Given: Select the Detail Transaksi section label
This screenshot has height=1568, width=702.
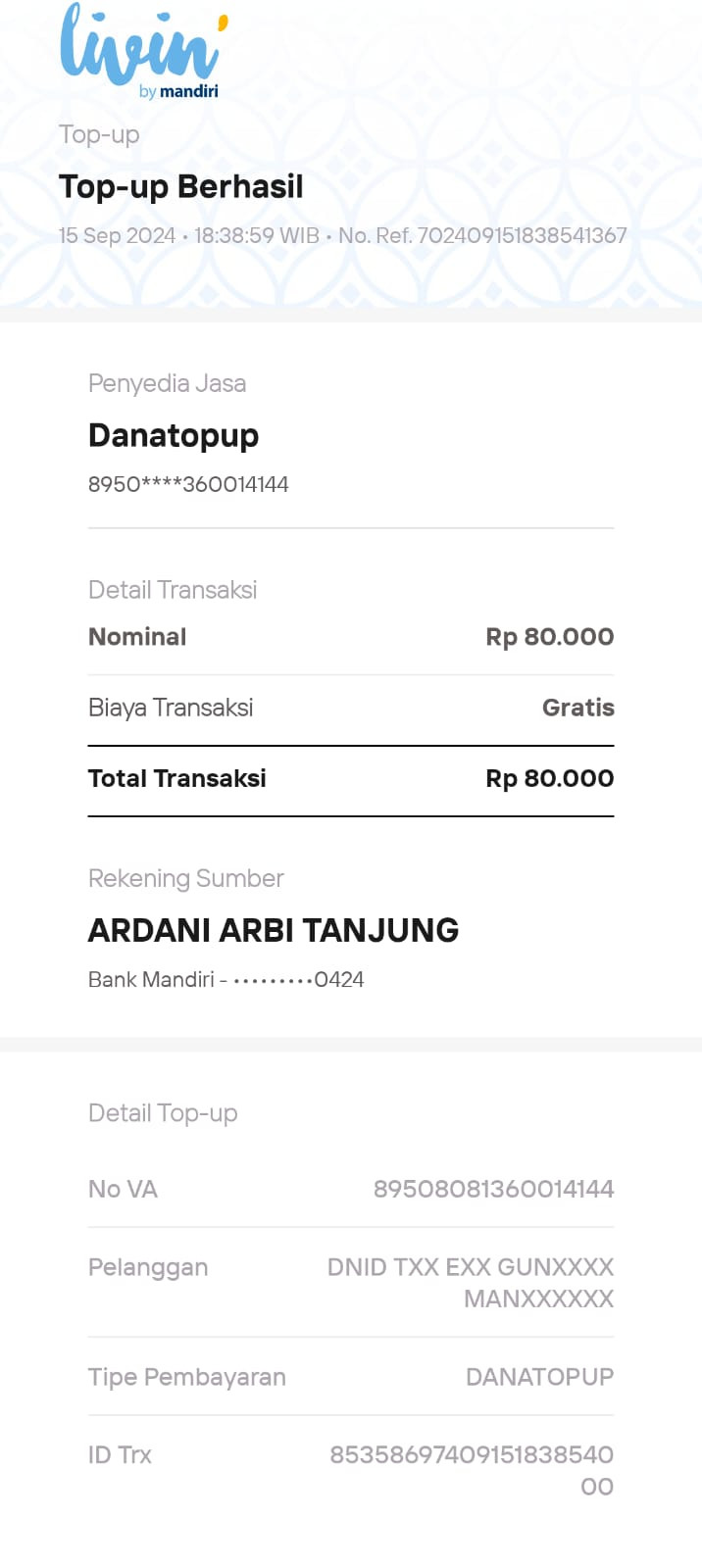Looking at the screenshot, I should [x=173, y=590].
